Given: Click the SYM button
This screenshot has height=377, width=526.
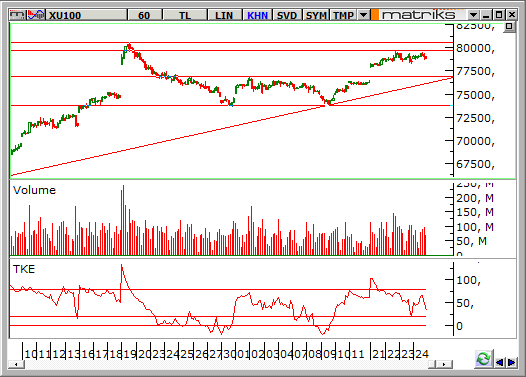Looking at the screenshot, I should [x=316, y=15].
